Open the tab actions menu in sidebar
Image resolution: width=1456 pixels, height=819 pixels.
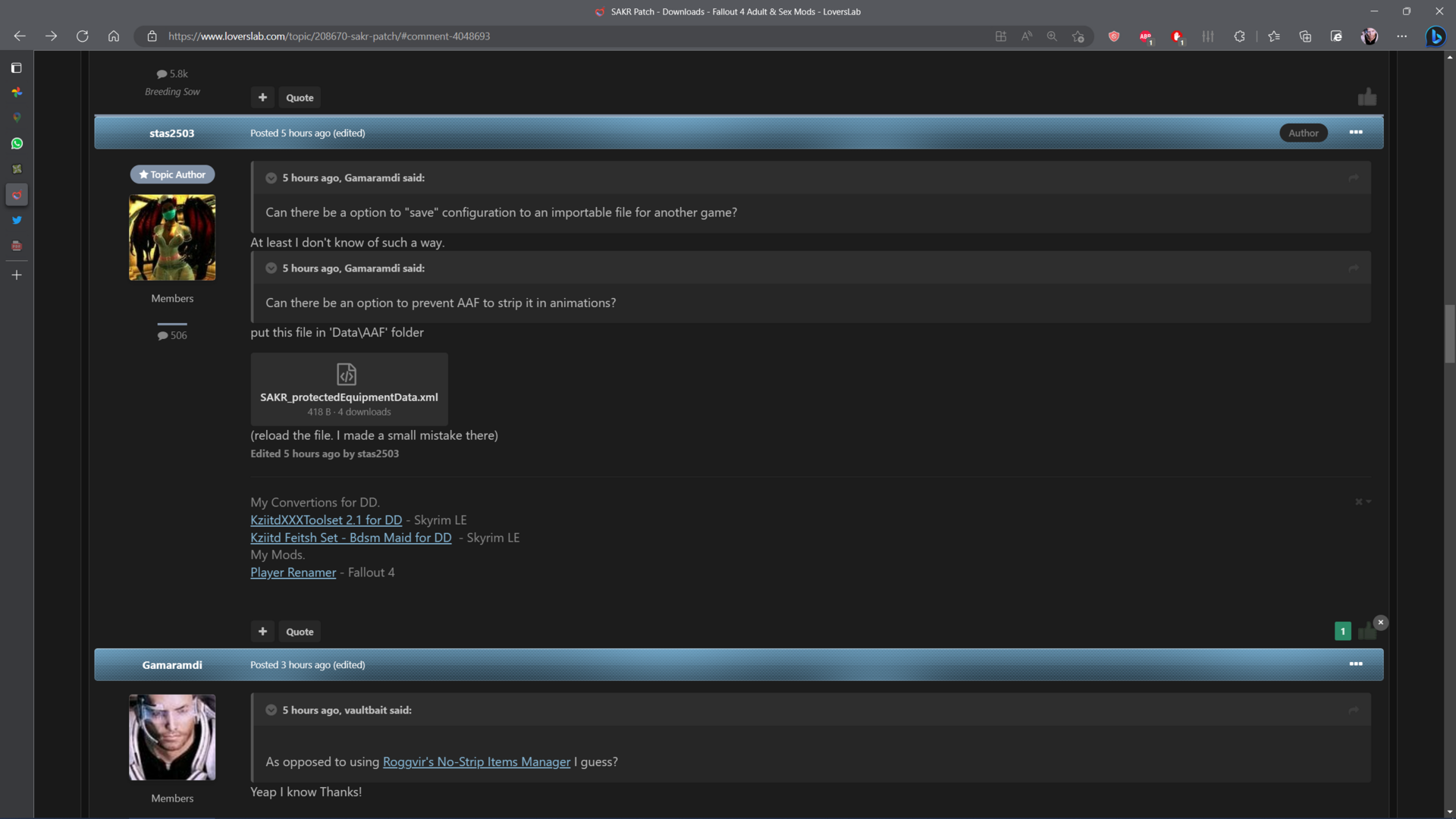[x=17, y=67]
